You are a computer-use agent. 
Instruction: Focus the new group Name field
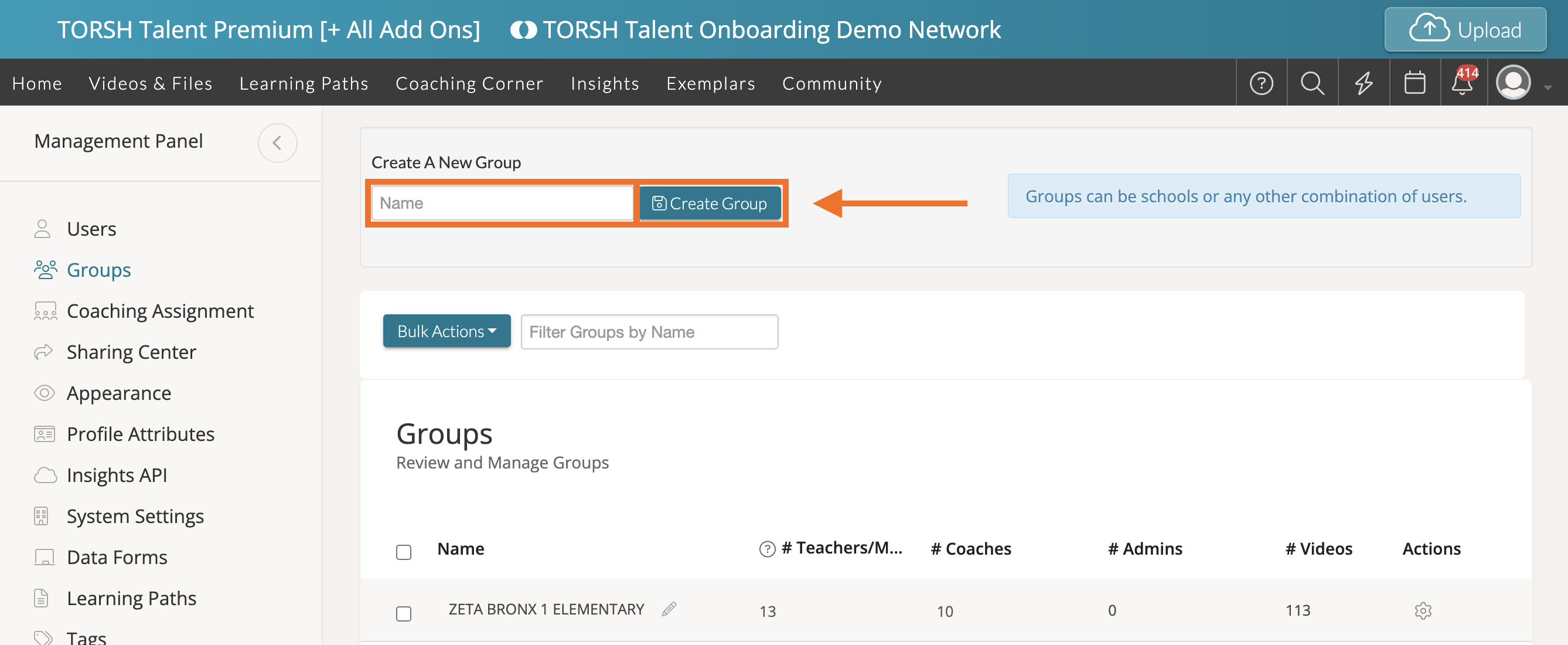502,203
